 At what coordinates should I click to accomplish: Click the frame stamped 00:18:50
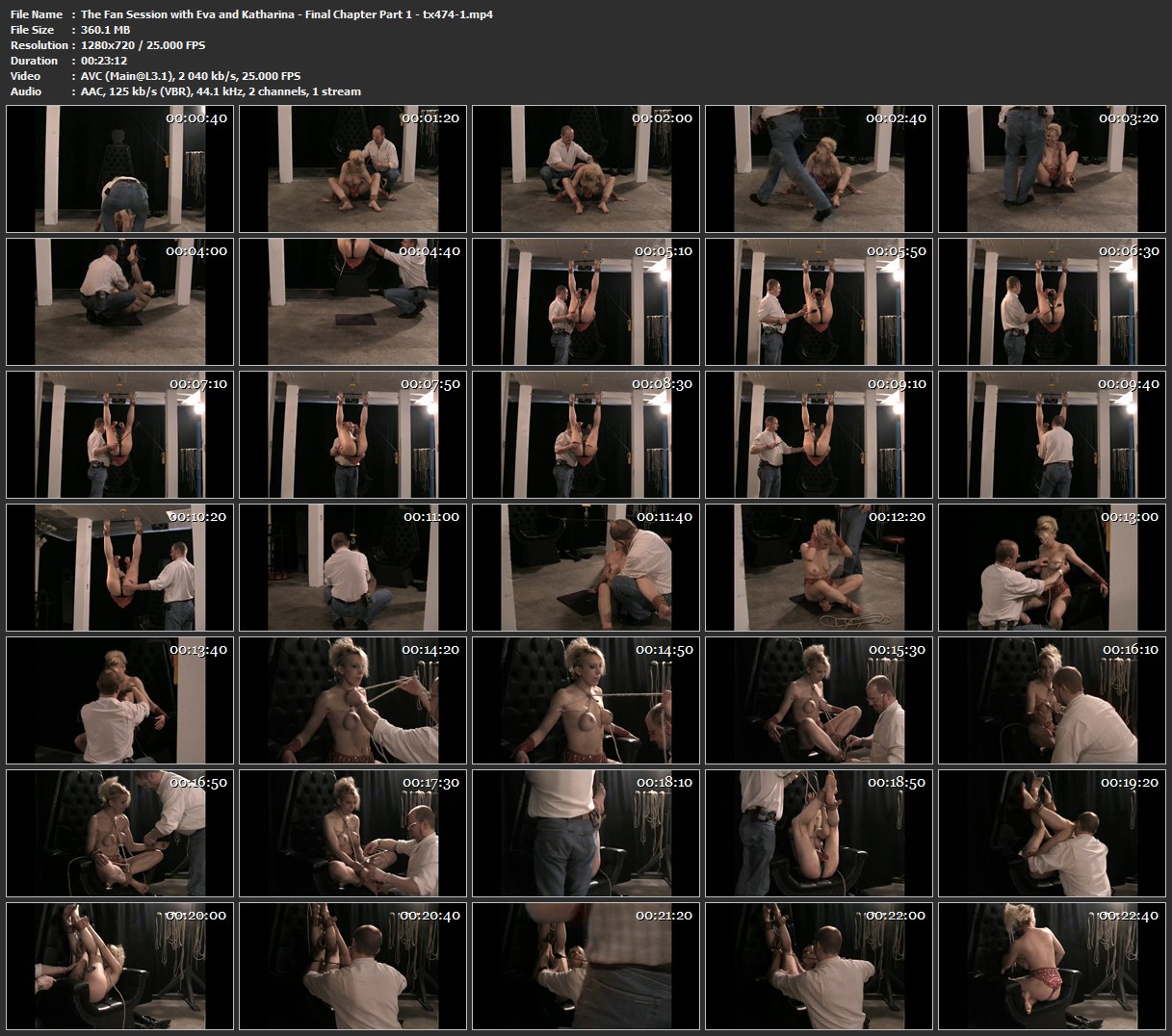(x=820, y=834)
